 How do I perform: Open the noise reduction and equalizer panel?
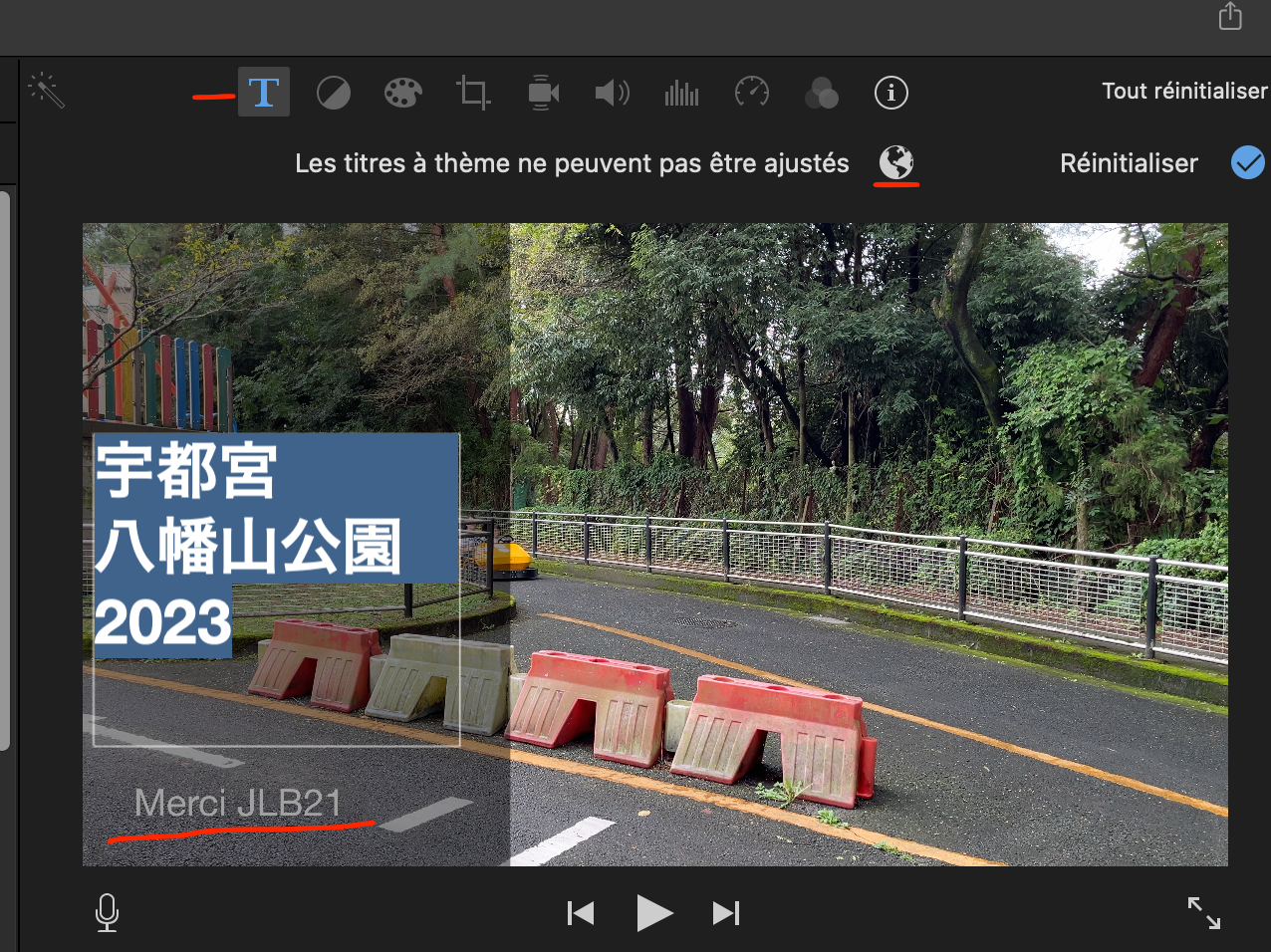coord(681,92)
